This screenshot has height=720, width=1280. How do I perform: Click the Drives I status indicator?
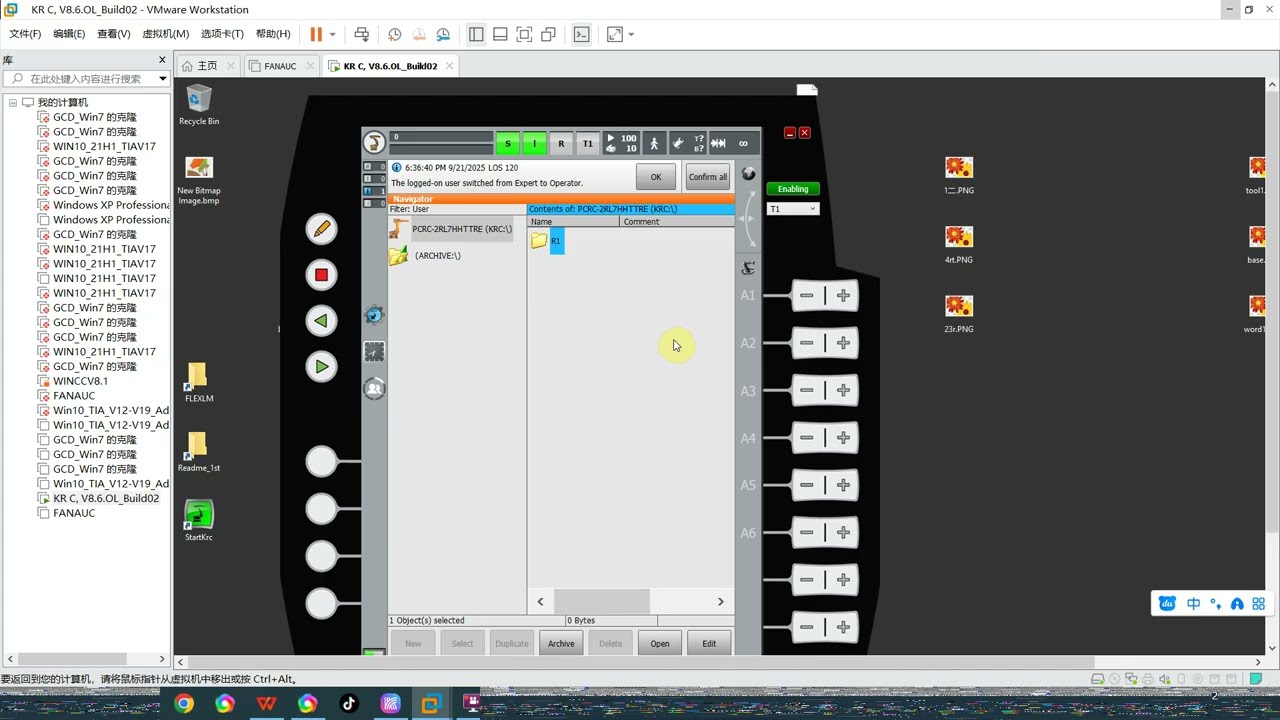point(534,143)
